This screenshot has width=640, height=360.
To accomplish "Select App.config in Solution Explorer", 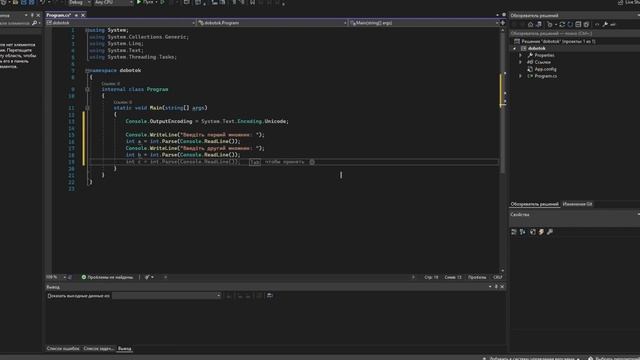I will pos(545,69).
